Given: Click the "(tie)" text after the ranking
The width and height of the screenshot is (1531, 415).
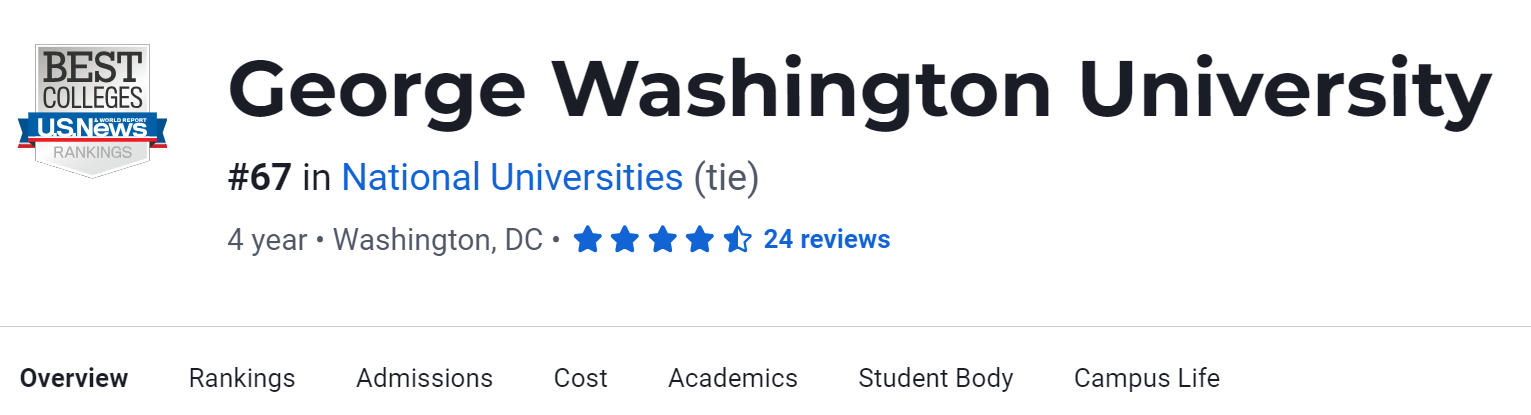Looking at the screenshot, I should [x=726, y=178].
